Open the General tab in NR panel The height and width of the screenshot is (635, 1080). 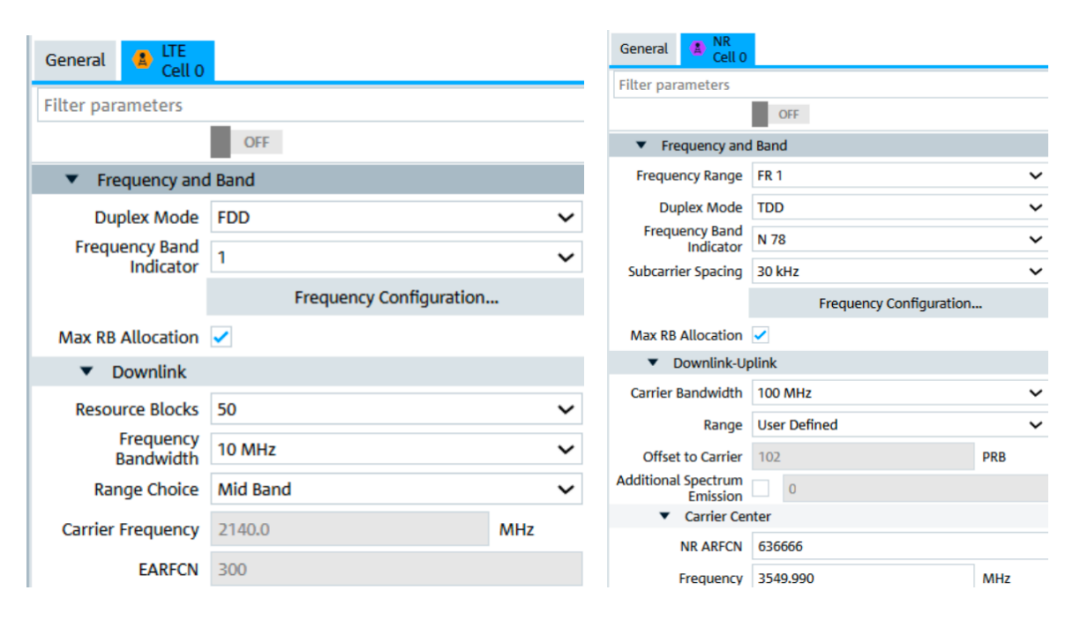point(643,49)
